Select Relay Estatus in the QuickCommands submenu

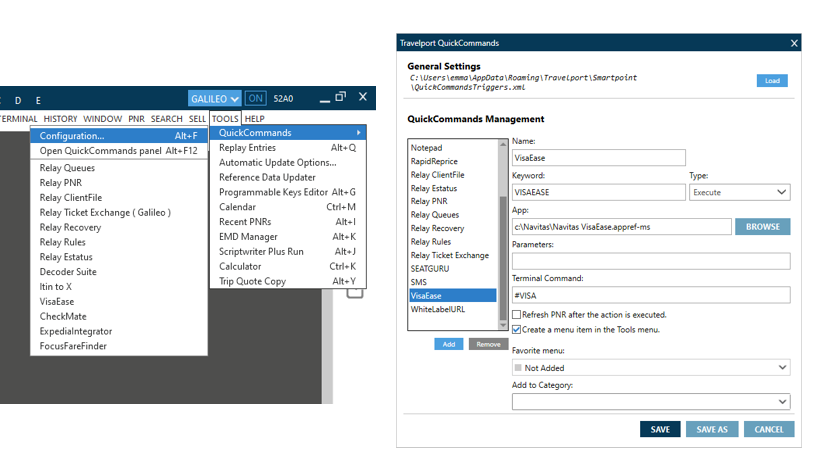point(66,257)
